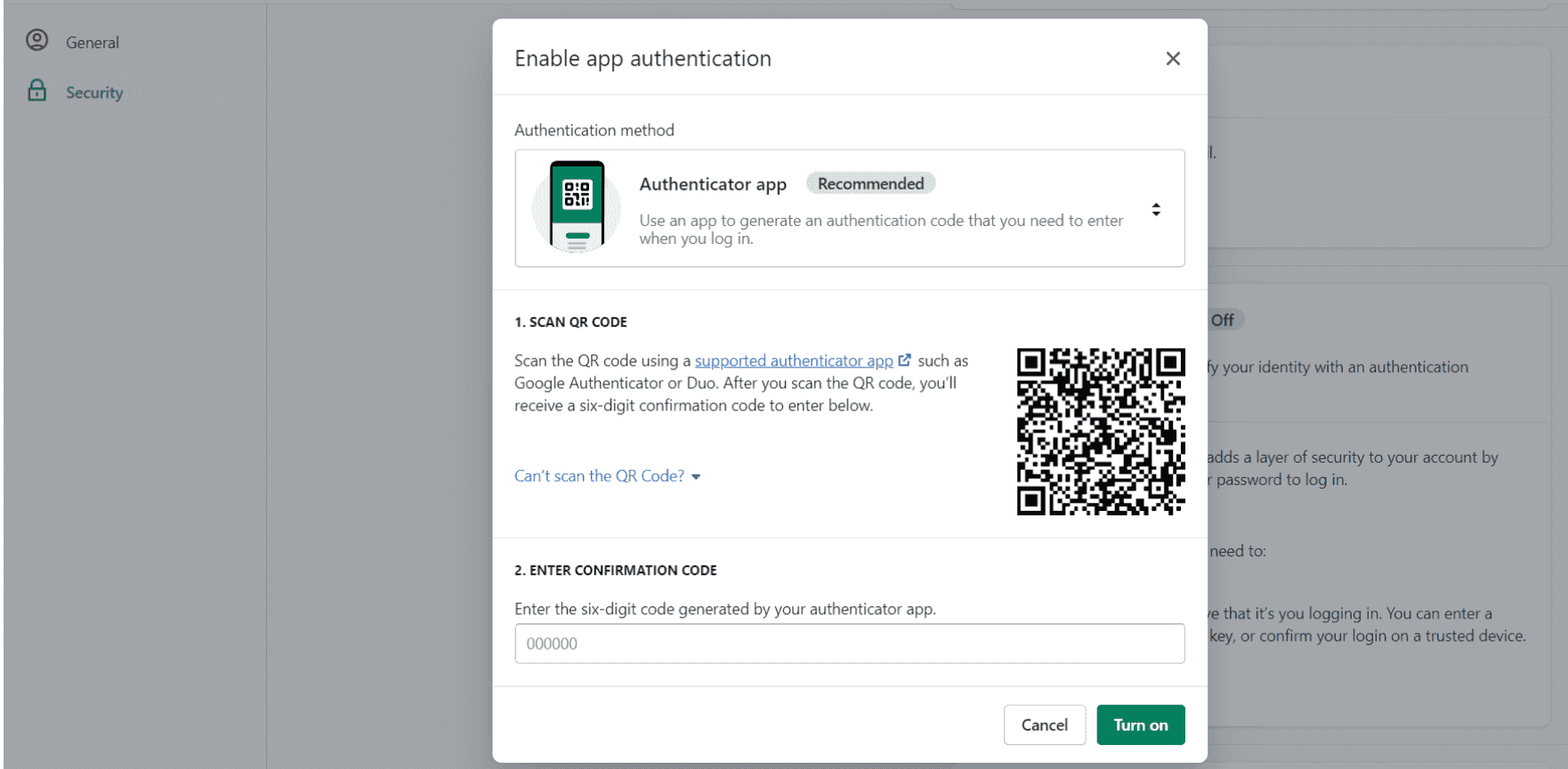Click the external link icon after authenticator app

905,360
